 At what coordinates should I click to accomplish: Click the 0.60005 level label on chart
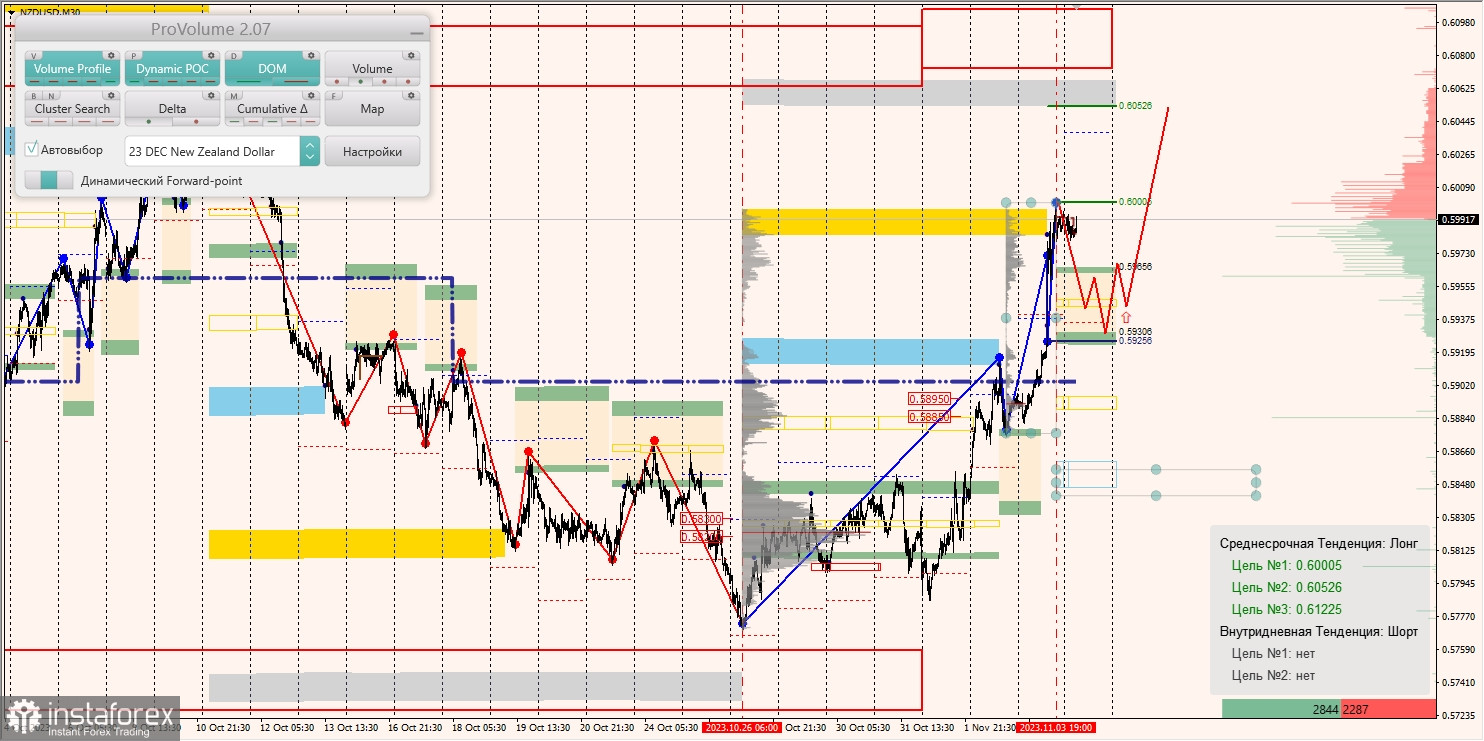point(1135,201)
